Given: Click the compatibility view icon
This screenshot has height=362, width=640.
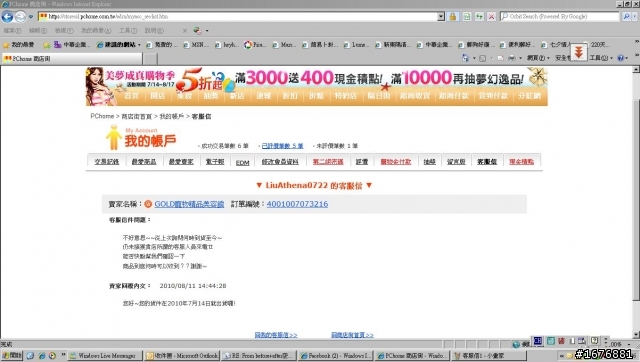Looking at the screenshot, I should (x=467, y=17).
